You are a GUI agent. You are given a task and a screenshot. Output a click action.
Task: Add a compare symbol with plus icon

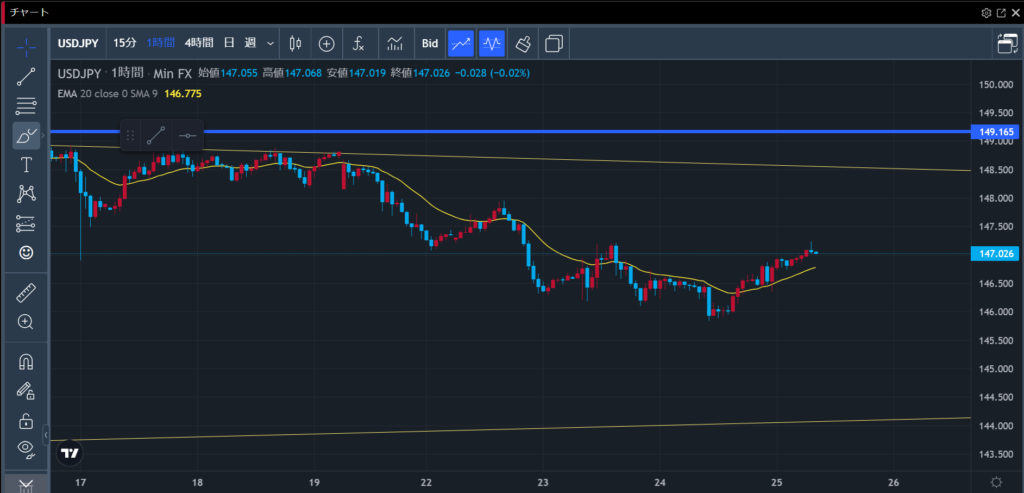point(327,44)
